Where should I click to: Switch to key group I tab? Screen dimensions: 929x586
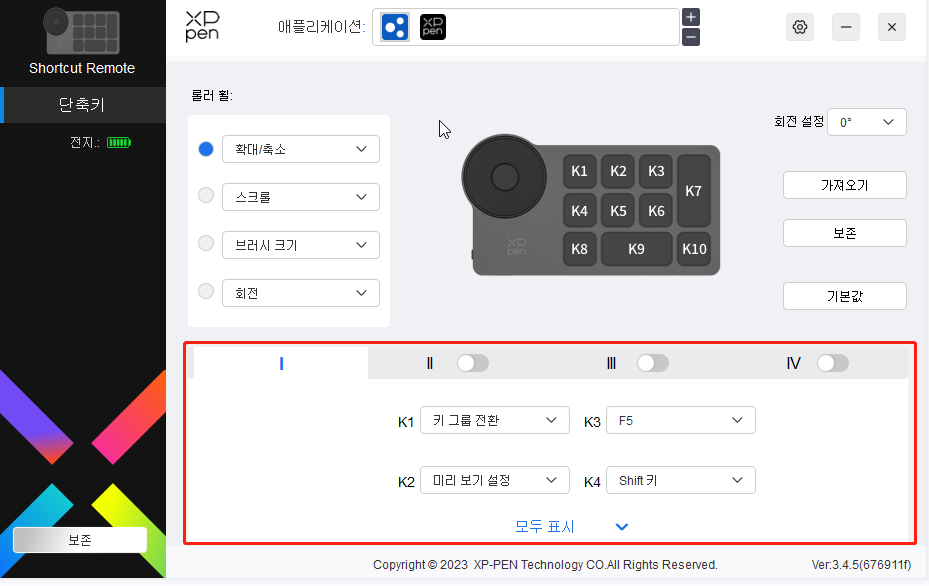click(281, 363)
